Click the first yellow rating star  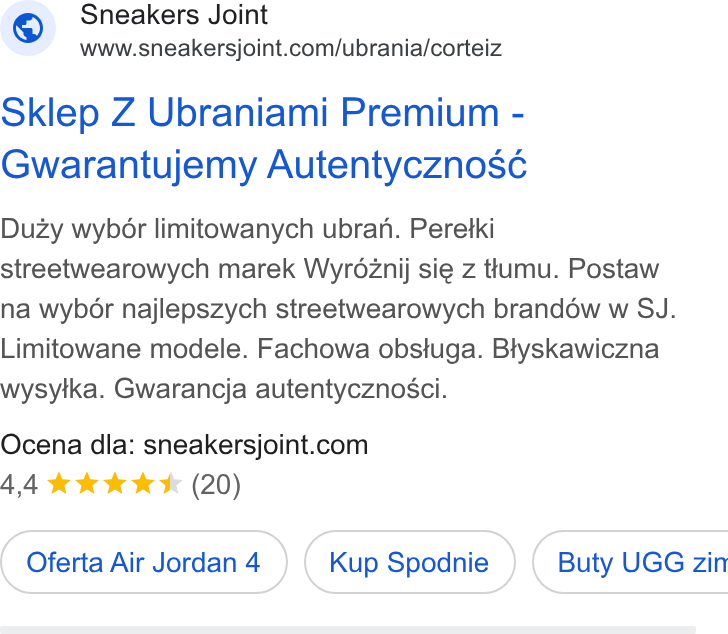coord(59,483)
